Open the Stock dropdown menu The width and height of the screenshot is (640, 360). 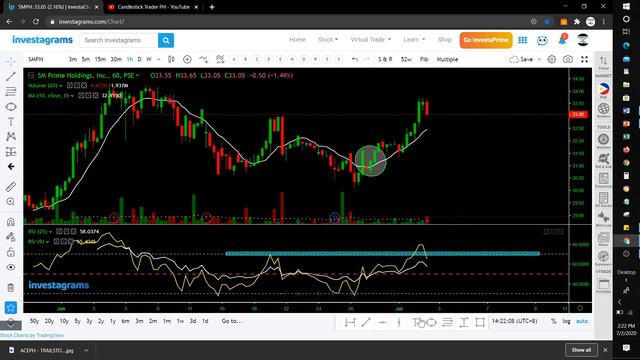click(x=328, y=40)
